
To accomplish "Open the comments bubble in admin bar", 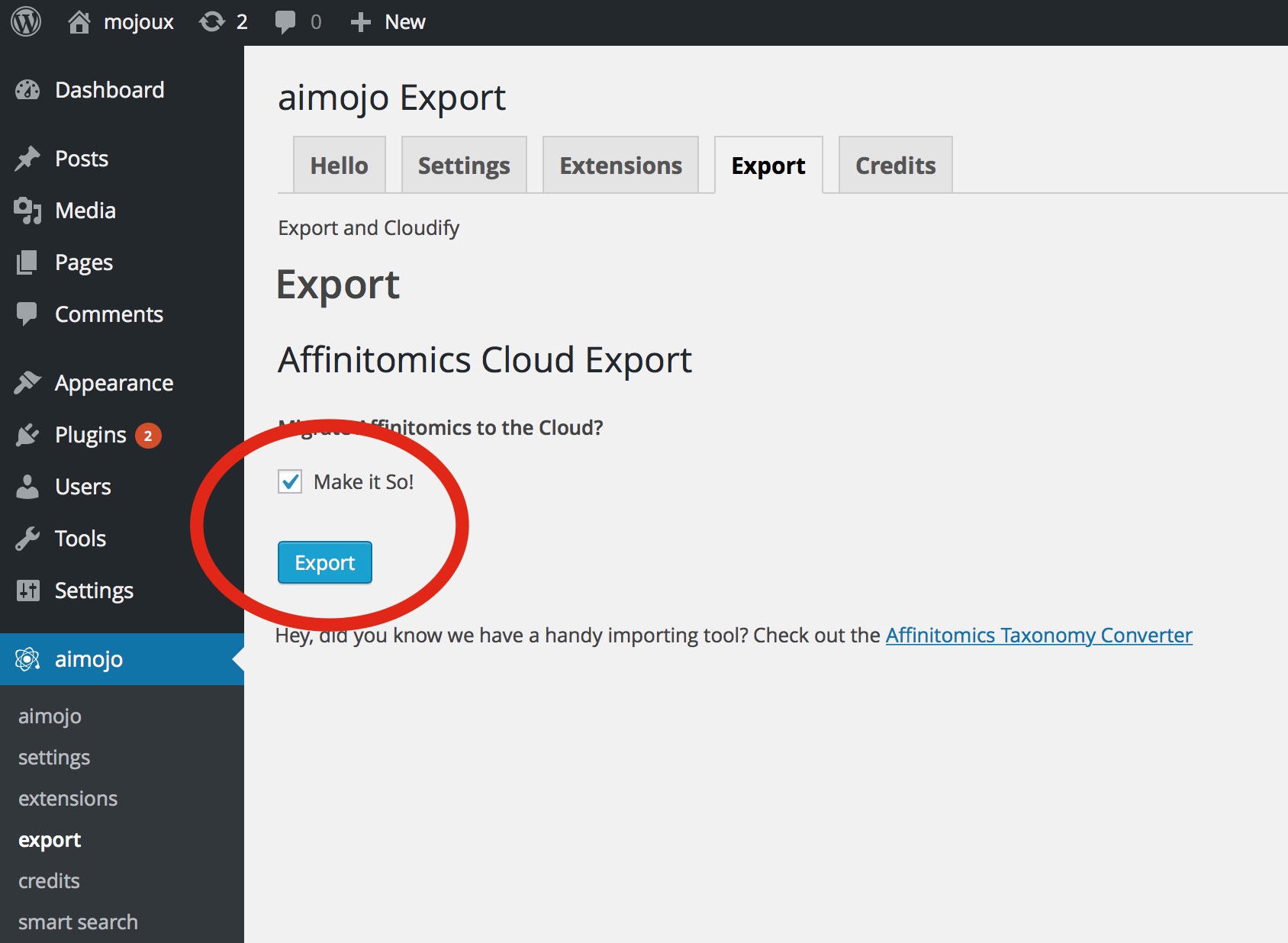I will coord(285,22).
